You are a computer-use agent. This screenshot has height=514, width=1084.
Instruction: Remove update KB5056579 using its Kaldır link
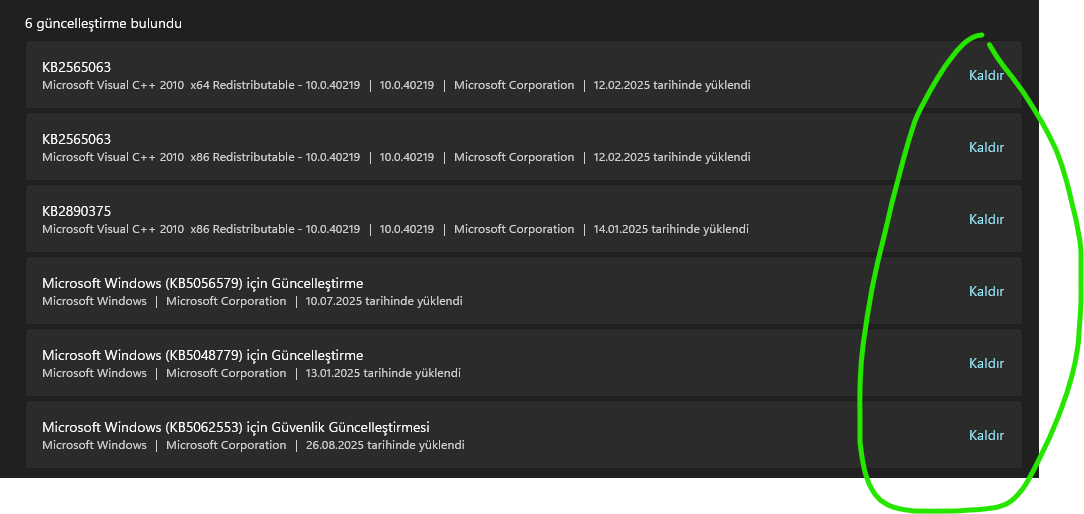985,291
